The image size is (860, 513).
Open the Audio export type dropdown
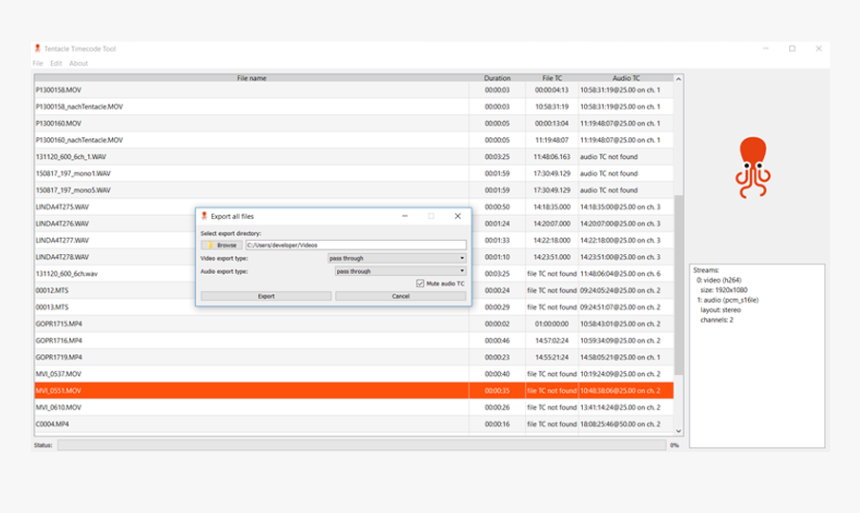click(400, 271)
